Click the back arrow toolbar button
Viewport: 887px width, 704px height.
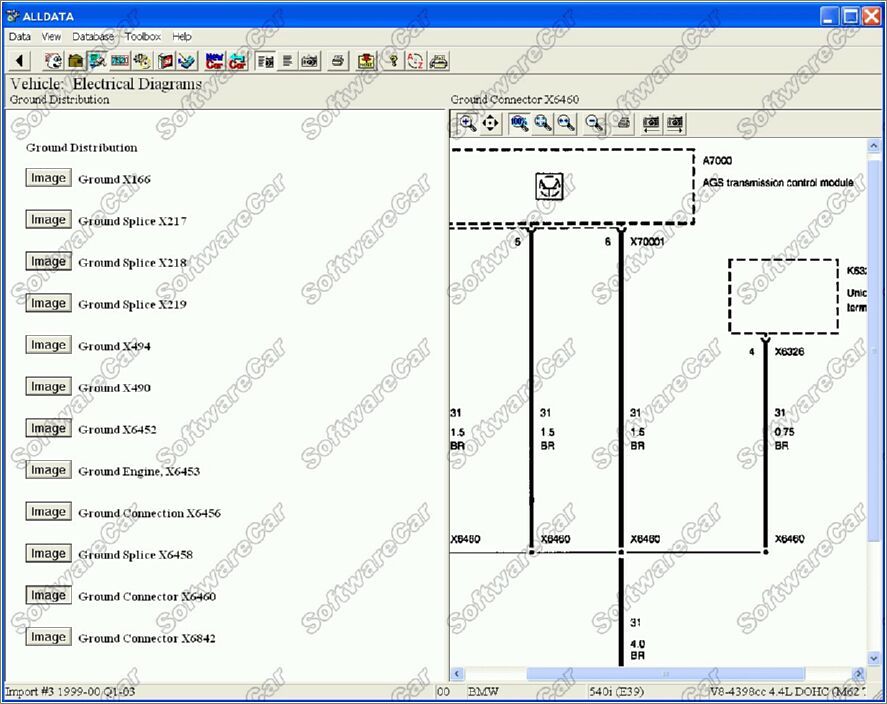coord(19,61)
